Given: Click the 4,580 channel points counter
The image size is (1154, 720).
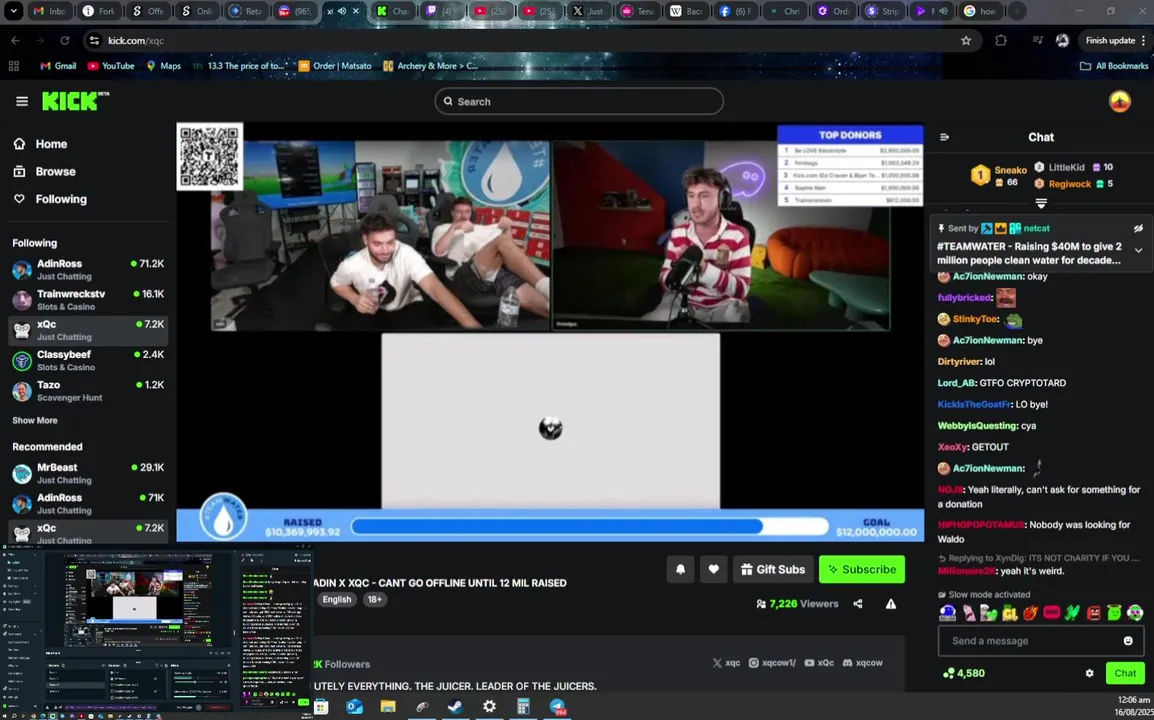Looking at the screenshot, I should coord(963,673).
